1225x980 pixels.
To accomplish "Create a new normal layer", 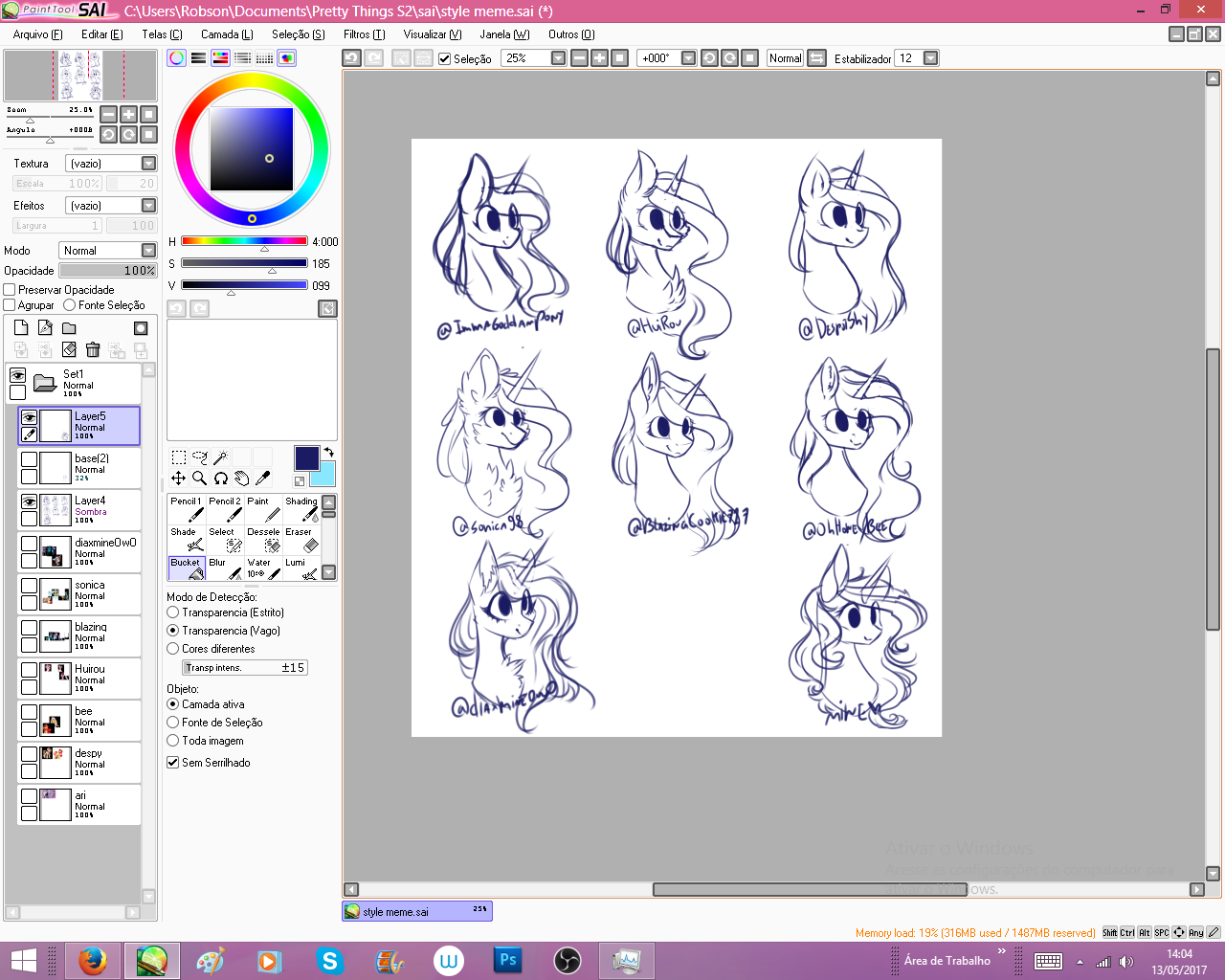I will 21,327.
